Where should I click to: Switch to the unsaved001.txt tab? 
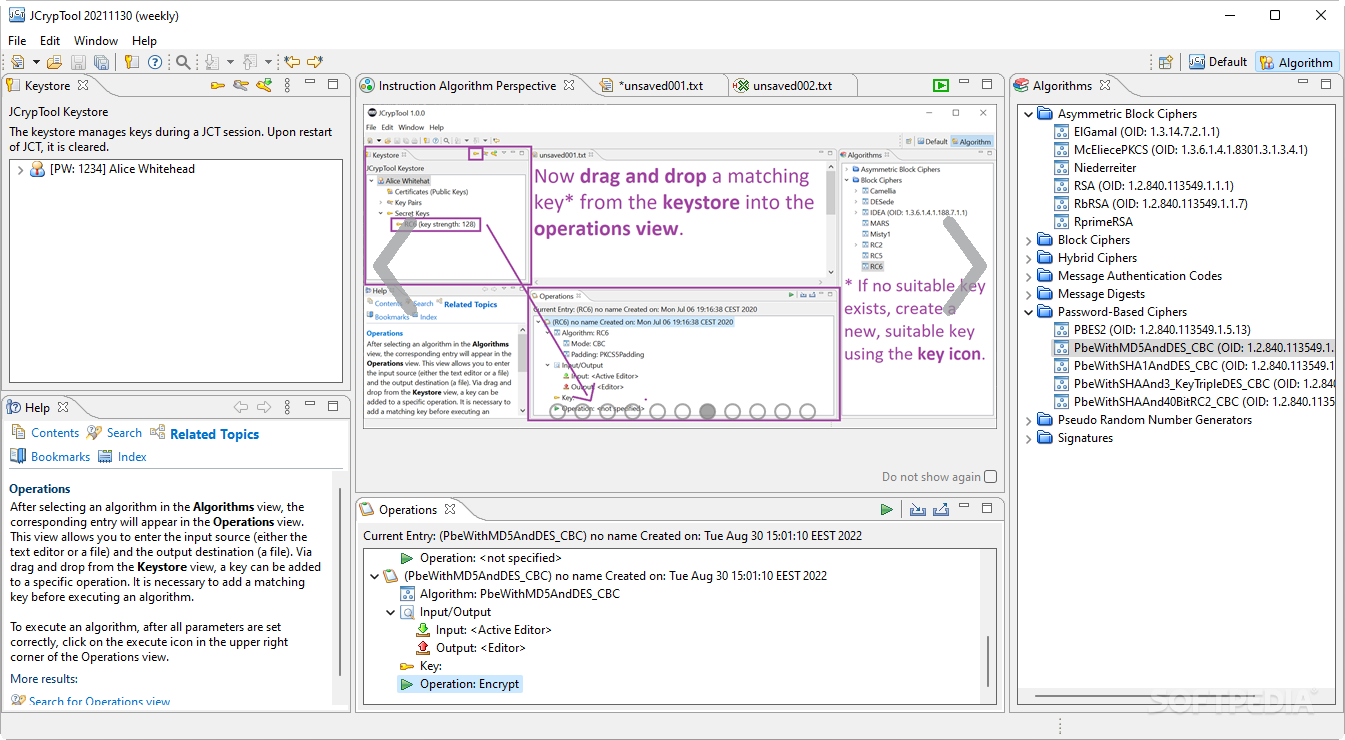point(660,85)
